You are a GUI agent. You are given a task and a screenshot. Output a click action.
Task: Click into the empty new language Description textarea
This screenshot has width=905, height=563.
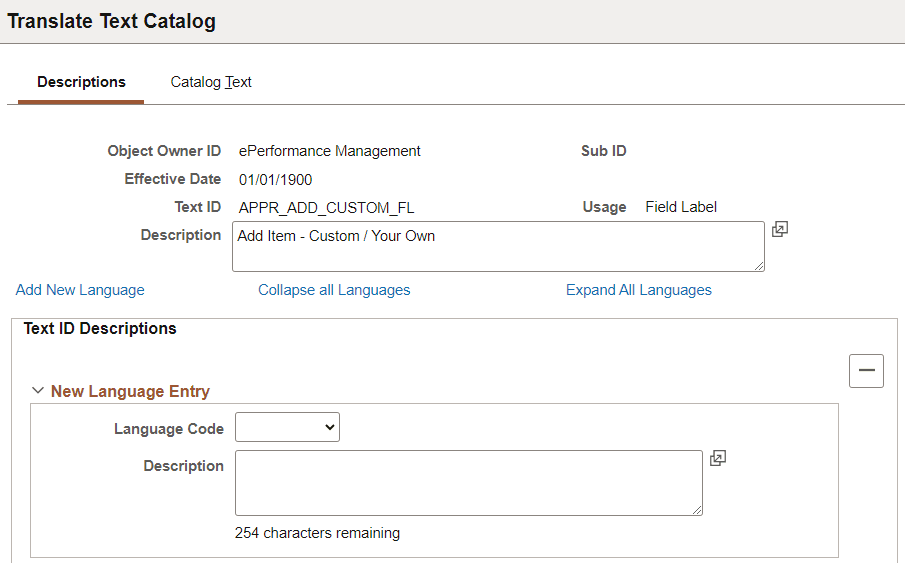point(468,482)
